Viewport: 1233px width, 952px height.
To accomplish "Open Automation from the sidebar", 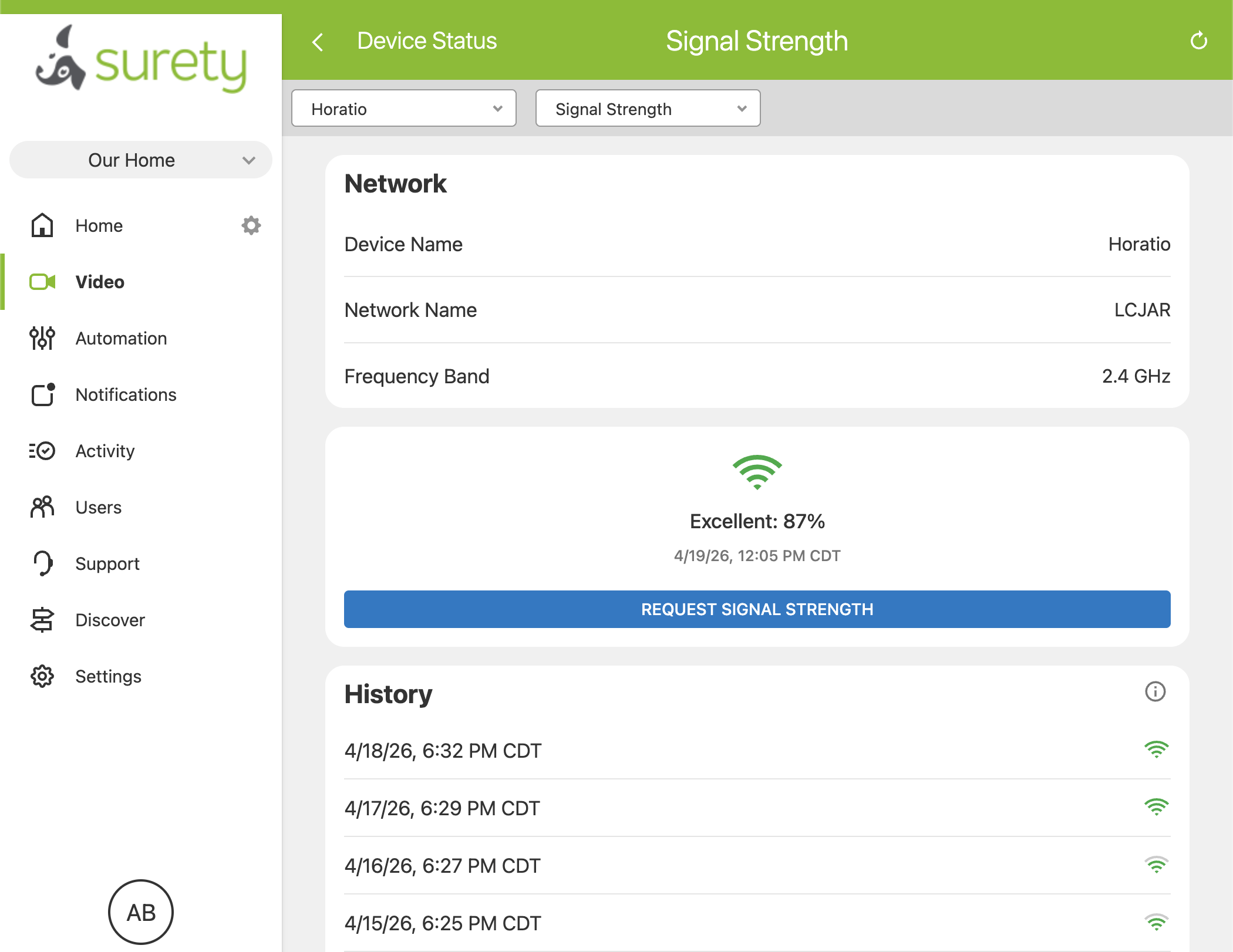I will (x=121, y=339).
